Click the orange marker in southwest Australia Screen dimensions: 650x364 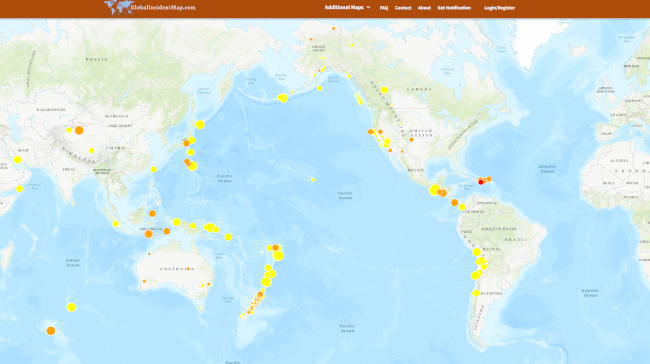pos(144,281)
